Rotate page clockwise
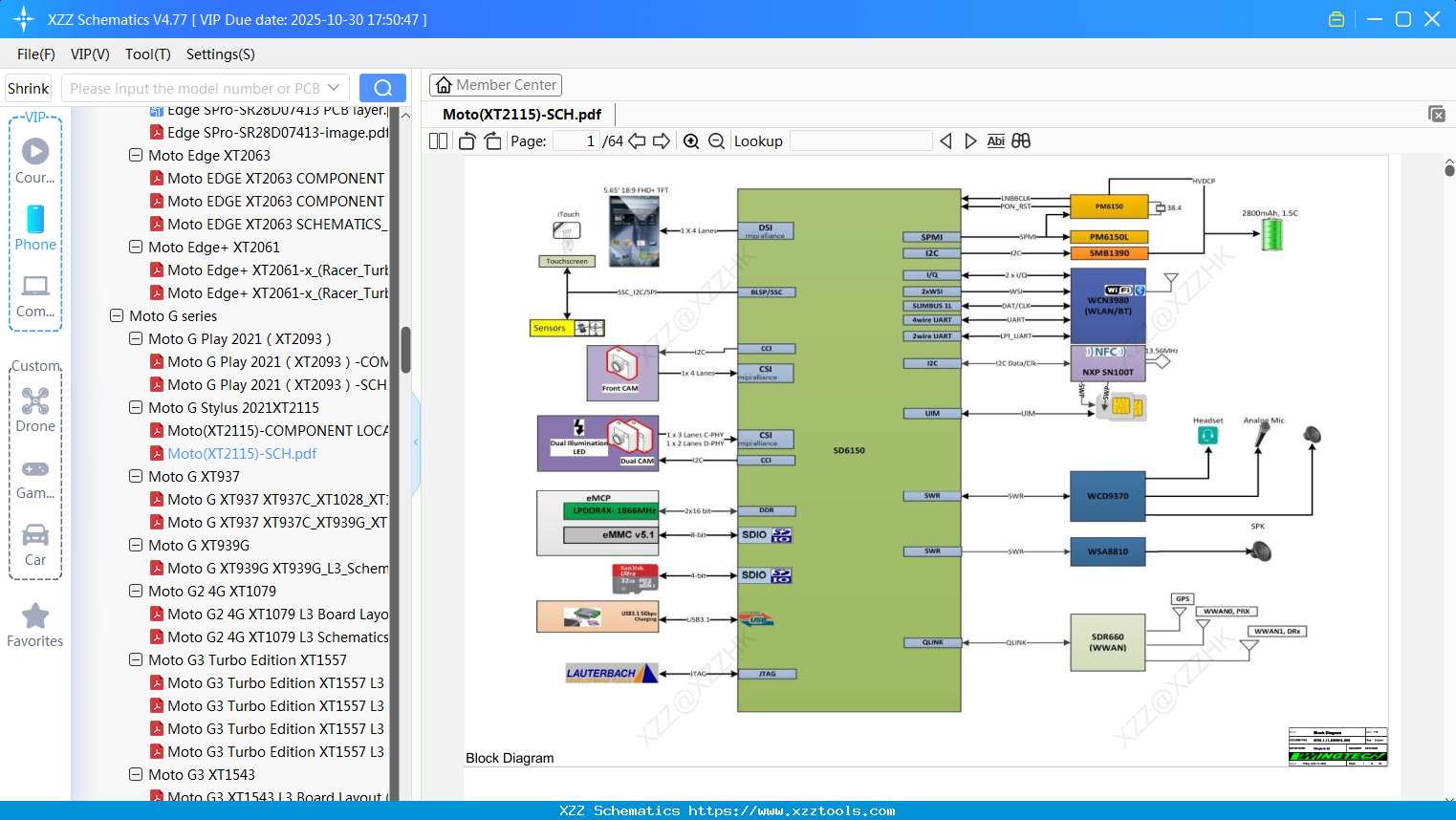This screenshot has width=1456, height=820. [x=492, y=141]
